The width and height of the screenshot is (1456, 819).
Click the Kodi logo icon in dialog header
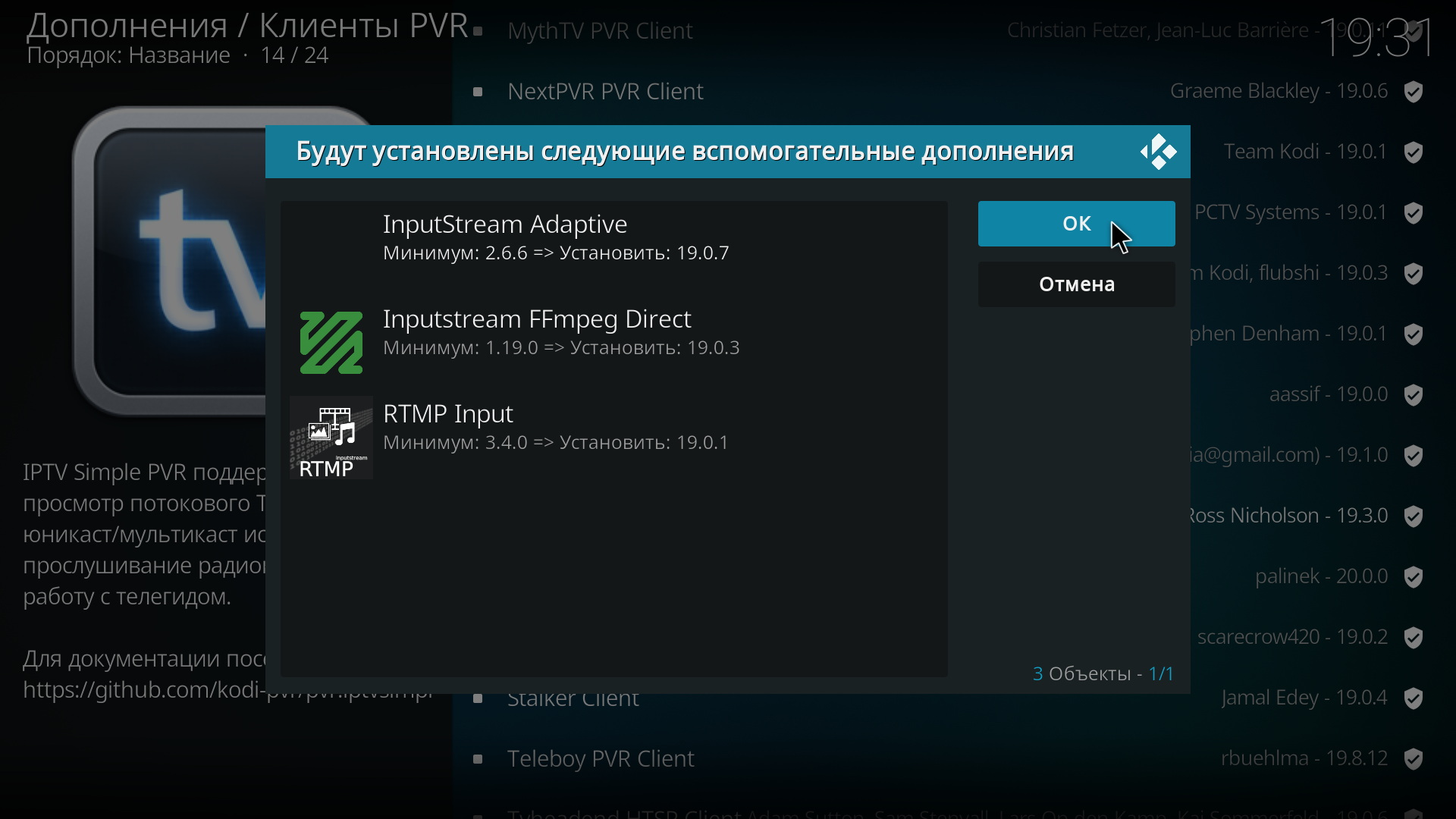[x=1158, y=152]
